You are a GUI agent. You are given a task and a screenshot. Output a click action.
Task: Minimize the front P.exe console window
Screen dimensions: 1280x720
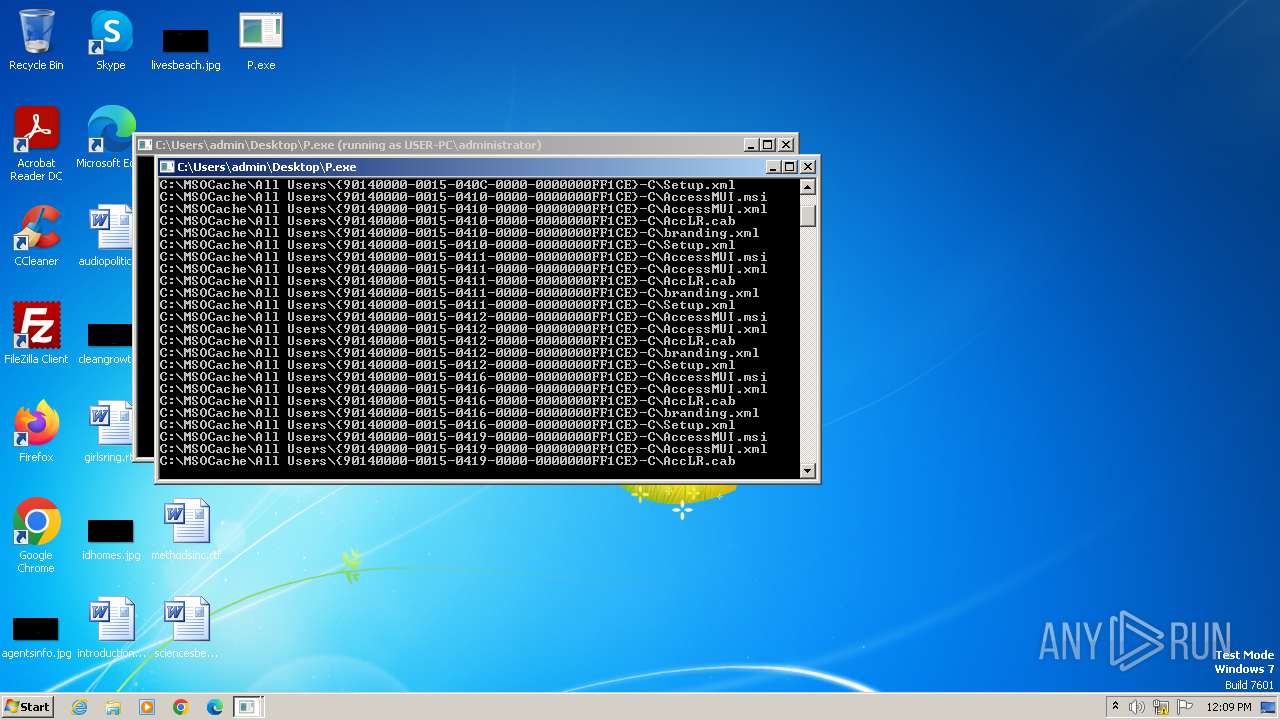coord(773,167)
